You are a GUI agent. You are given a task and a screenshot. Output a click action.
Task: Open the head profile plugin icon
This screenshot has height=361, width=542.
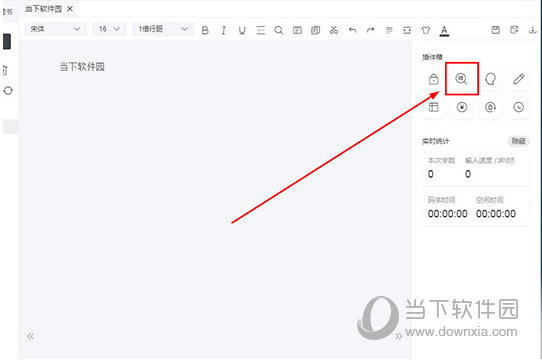point(490,79)
